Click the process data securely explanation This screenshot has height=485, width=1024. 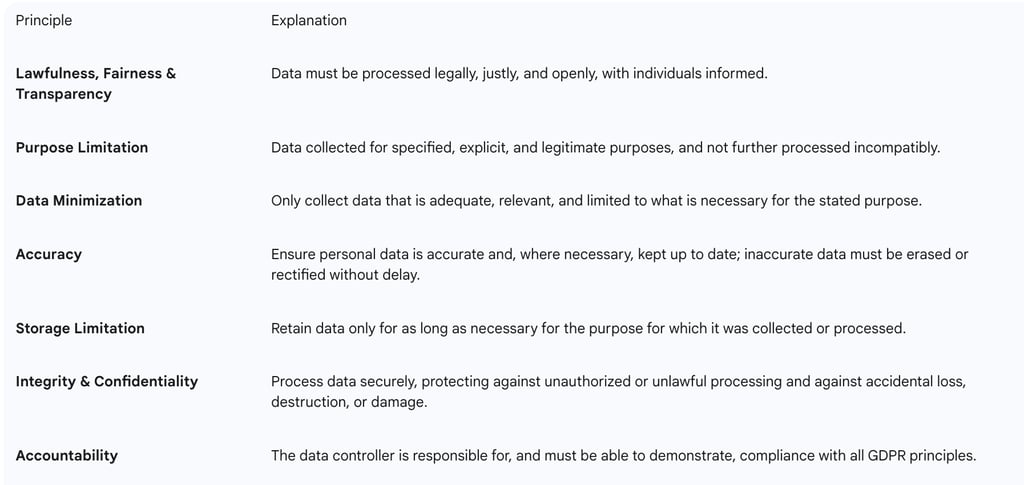tap(618, 381)
